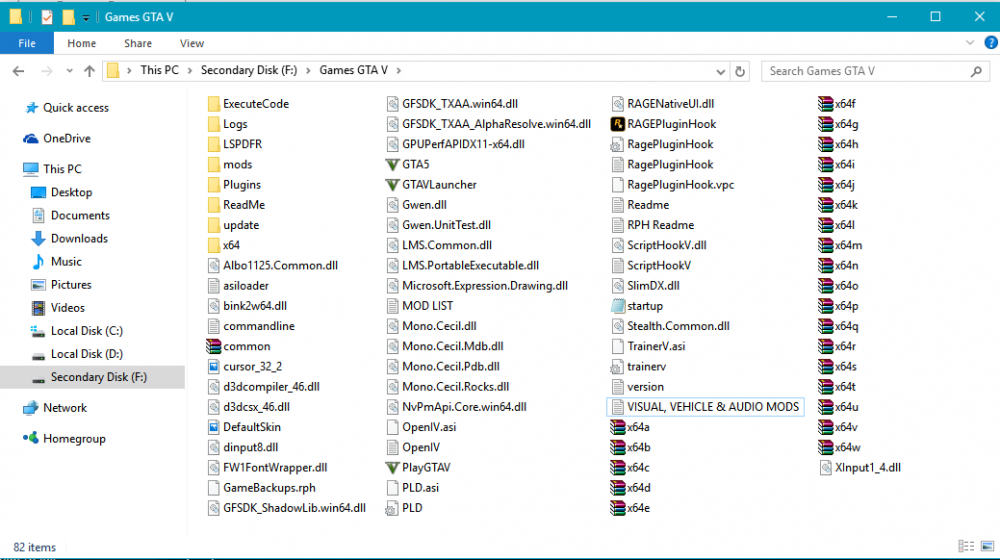Click the DefaultSkin image icon
Screen dimensions: 1000x560
click(x=214, y=427)
